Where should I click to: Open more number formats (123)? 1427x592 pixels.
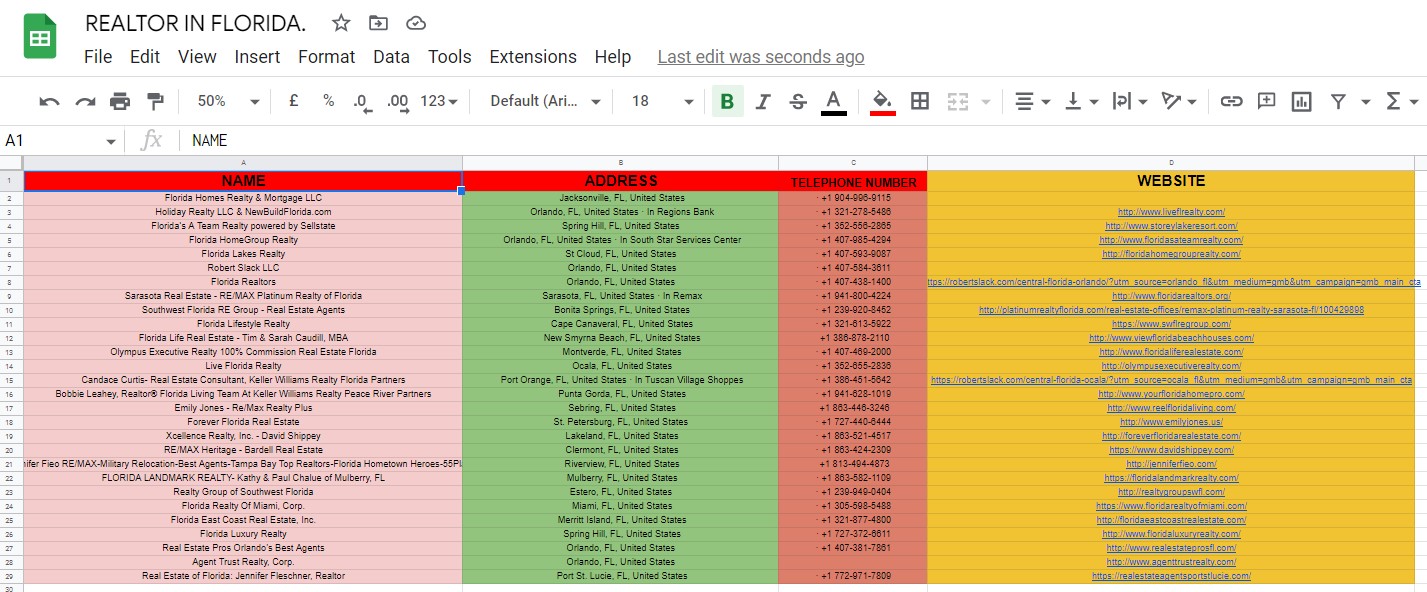coord(439,101)
